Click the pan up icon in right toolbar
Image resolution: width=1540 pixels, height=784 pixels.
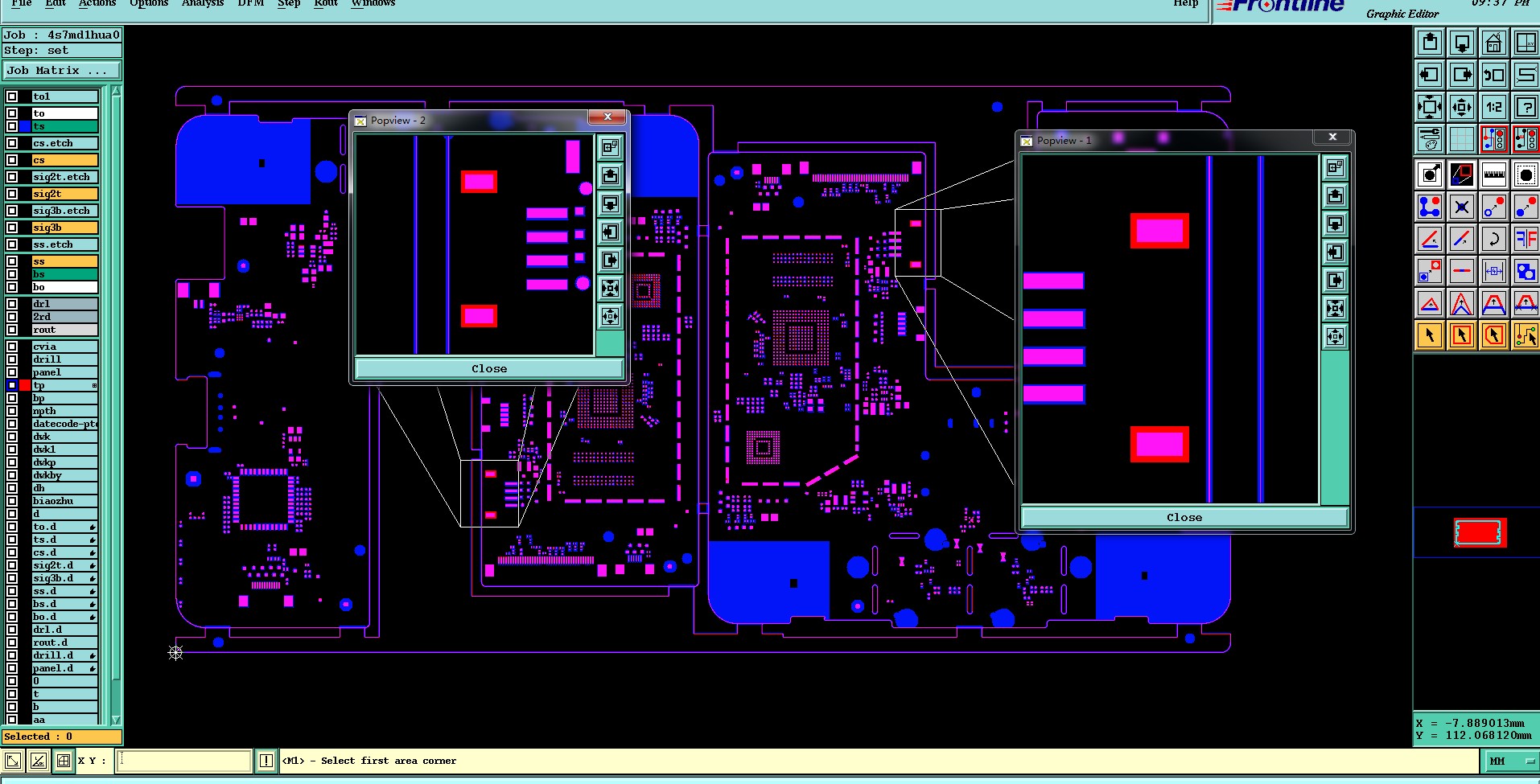[1430, 43]
